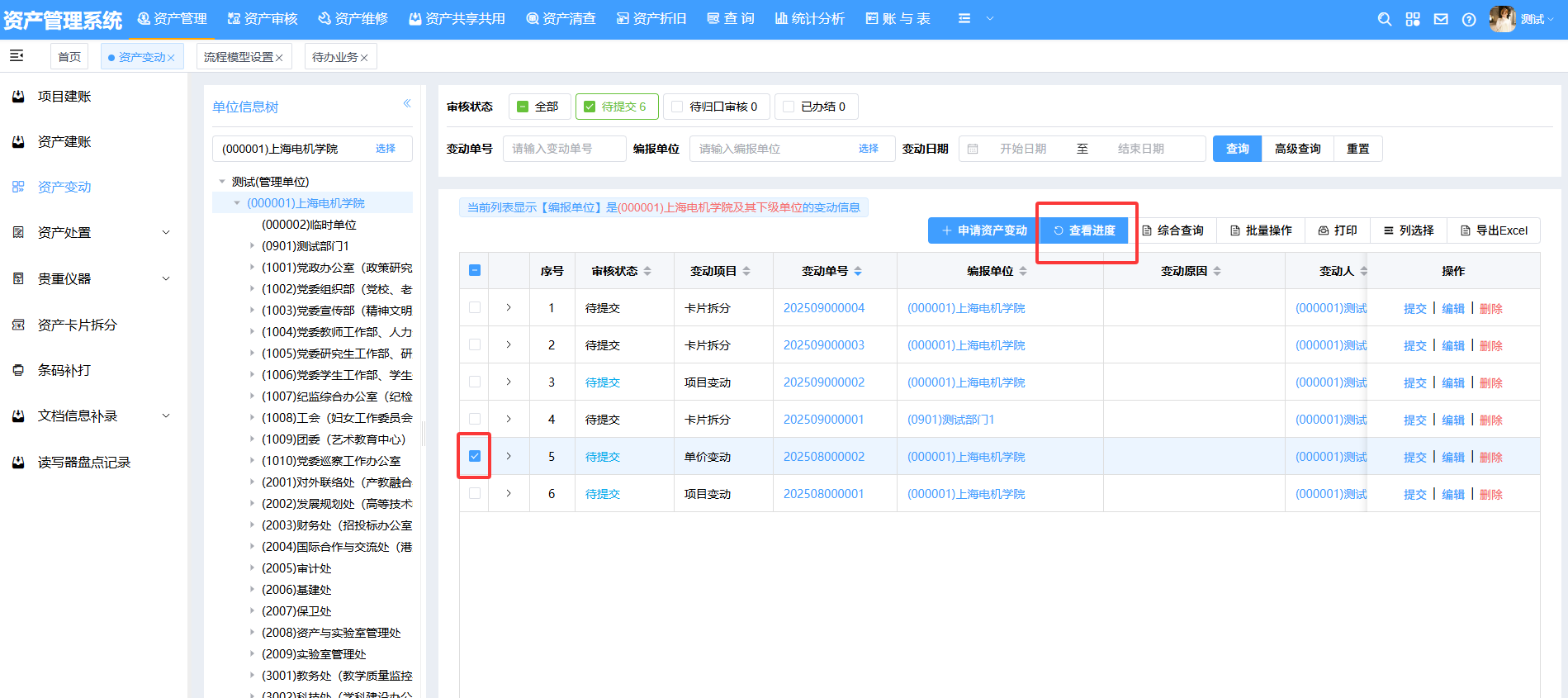This screenshot has width=1568, height=698.
Task: Expand the (2005)审计处 tree node
Action: (252, 568)
